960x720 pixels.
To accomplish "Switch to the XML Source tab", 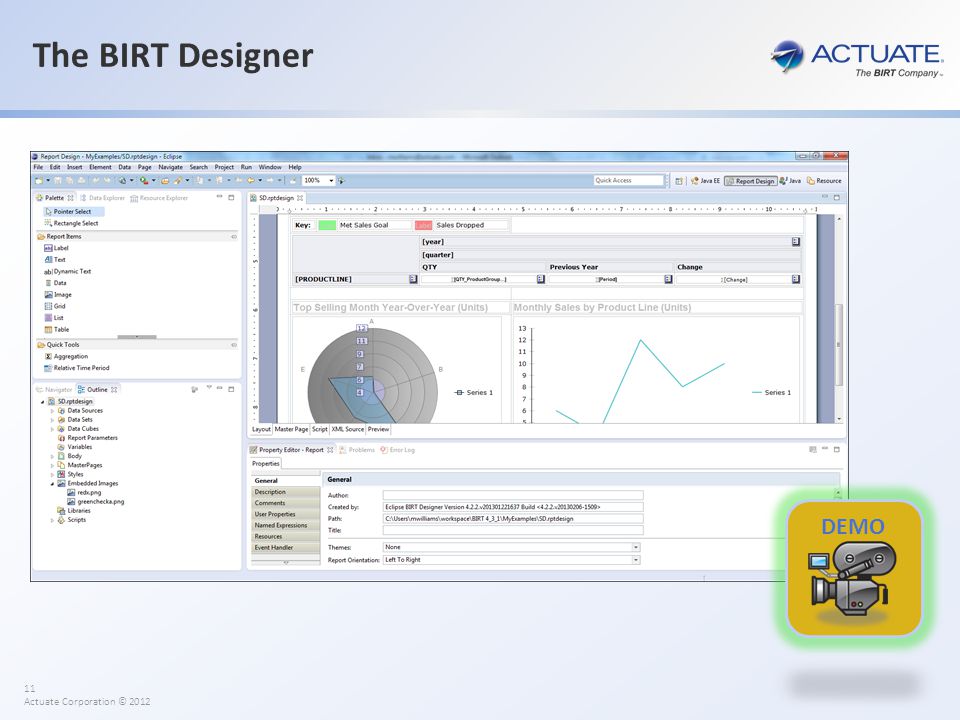I will point(348,429).
